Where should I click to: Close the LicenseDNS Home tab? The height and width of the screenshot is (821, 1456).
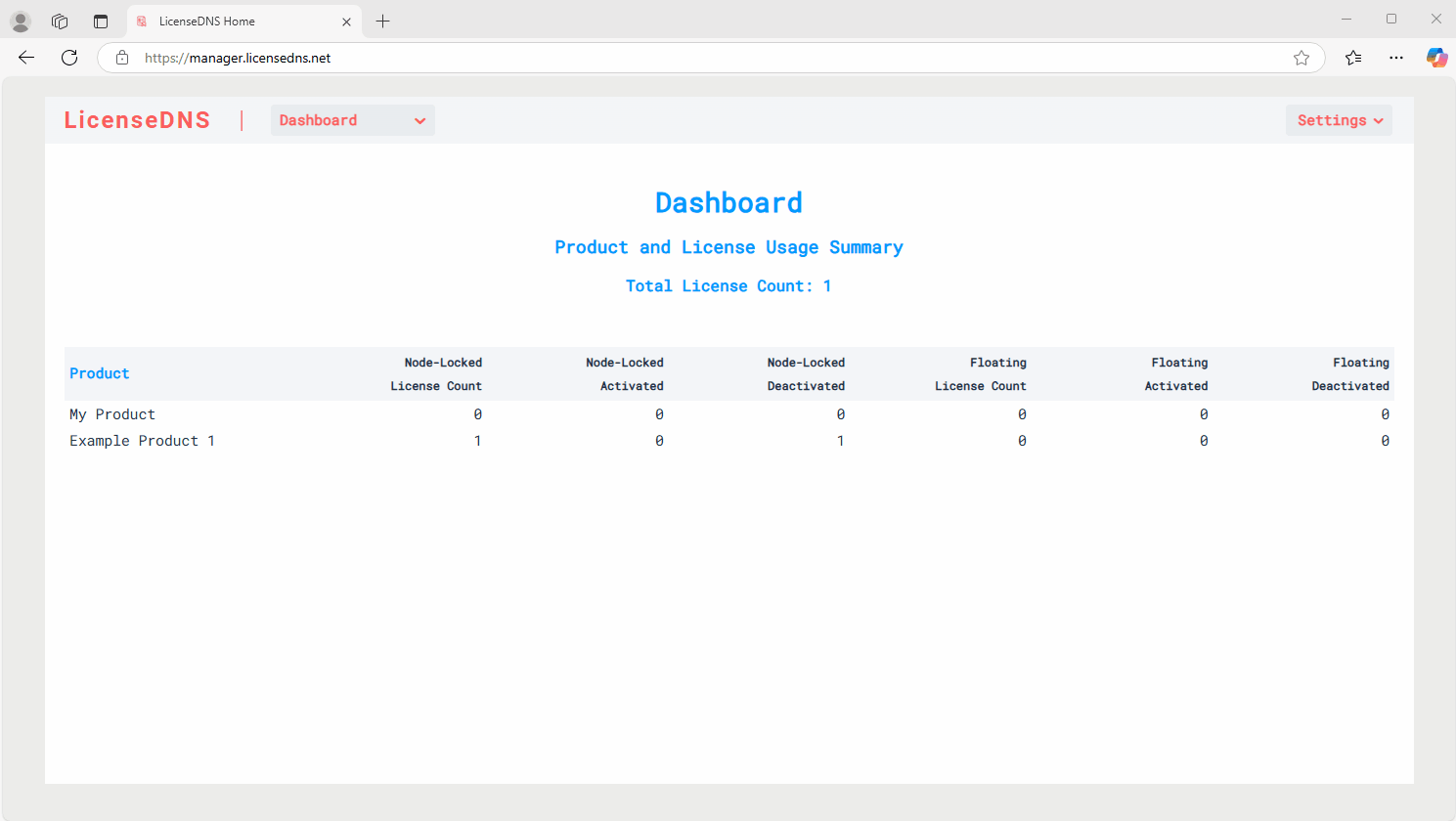346,22
